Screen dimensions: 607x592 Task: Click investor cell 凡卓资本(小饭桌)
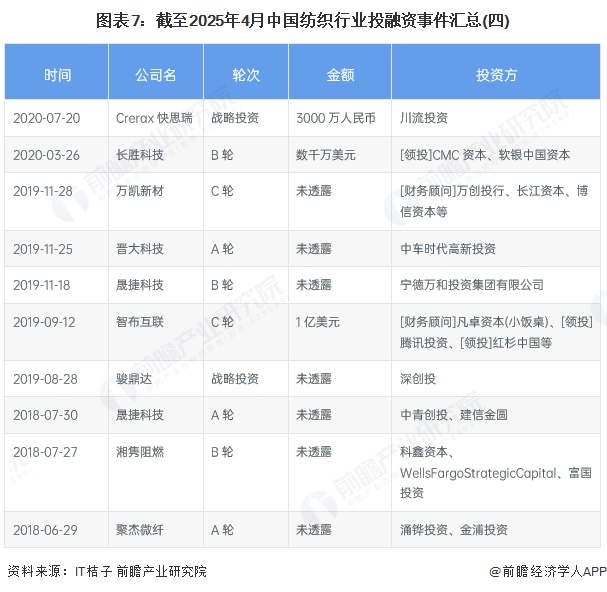coord(496,332)
